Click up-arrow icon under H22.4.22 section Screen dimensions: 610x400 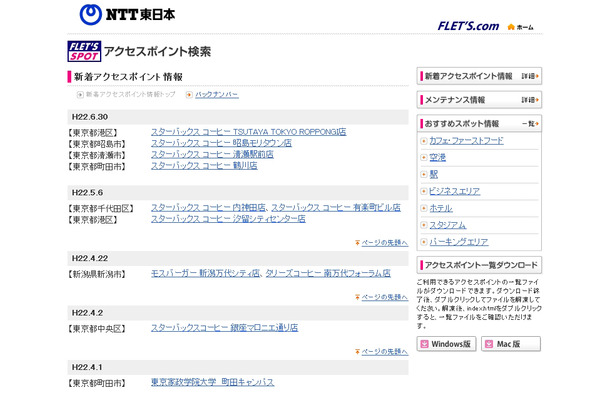click(357, 297)
